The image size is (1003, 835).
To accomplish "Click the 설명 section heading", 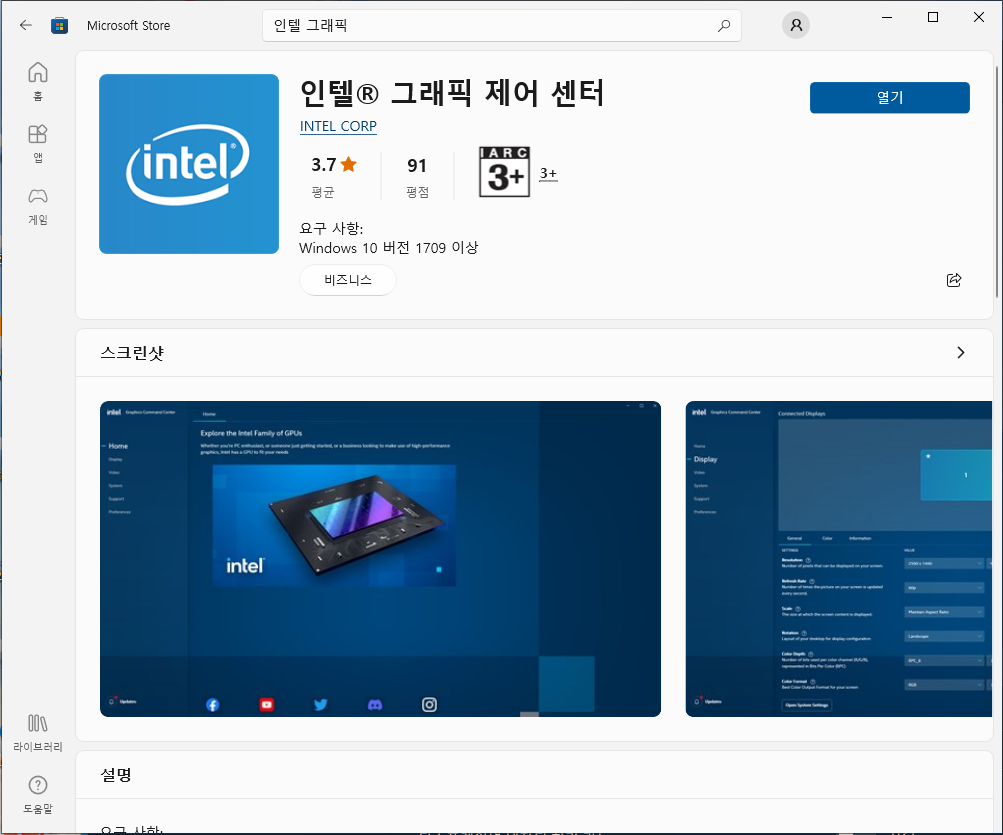I will 116,774.
